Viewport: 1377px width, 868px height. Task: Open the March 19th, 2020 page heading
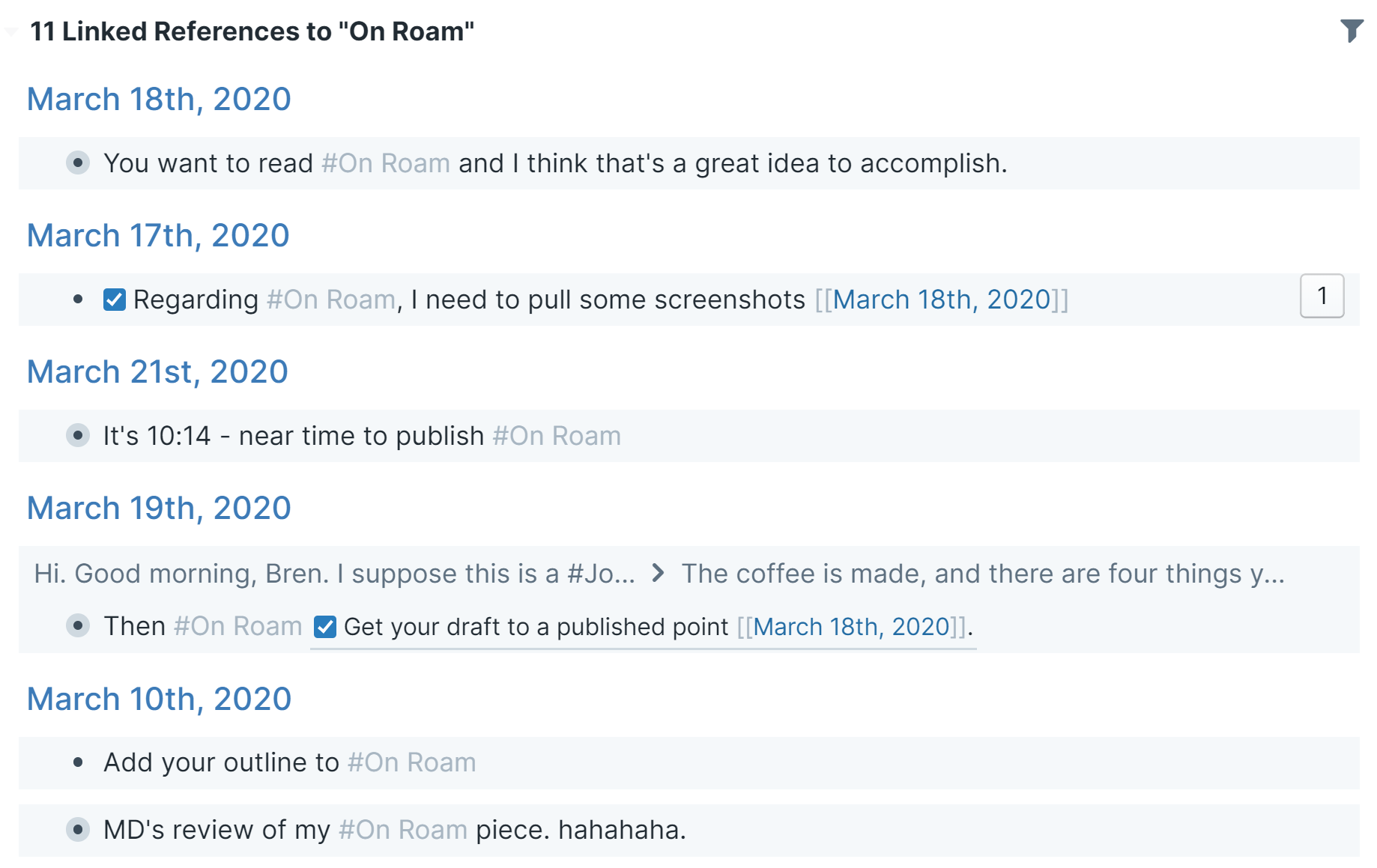tap(159, 508)
